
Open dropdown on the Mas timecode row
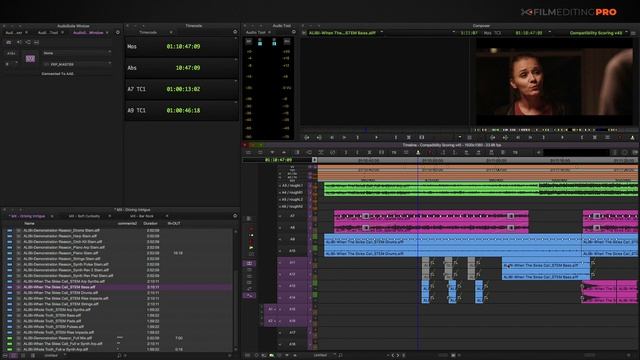pyautogui.click(x=236, y=38)
